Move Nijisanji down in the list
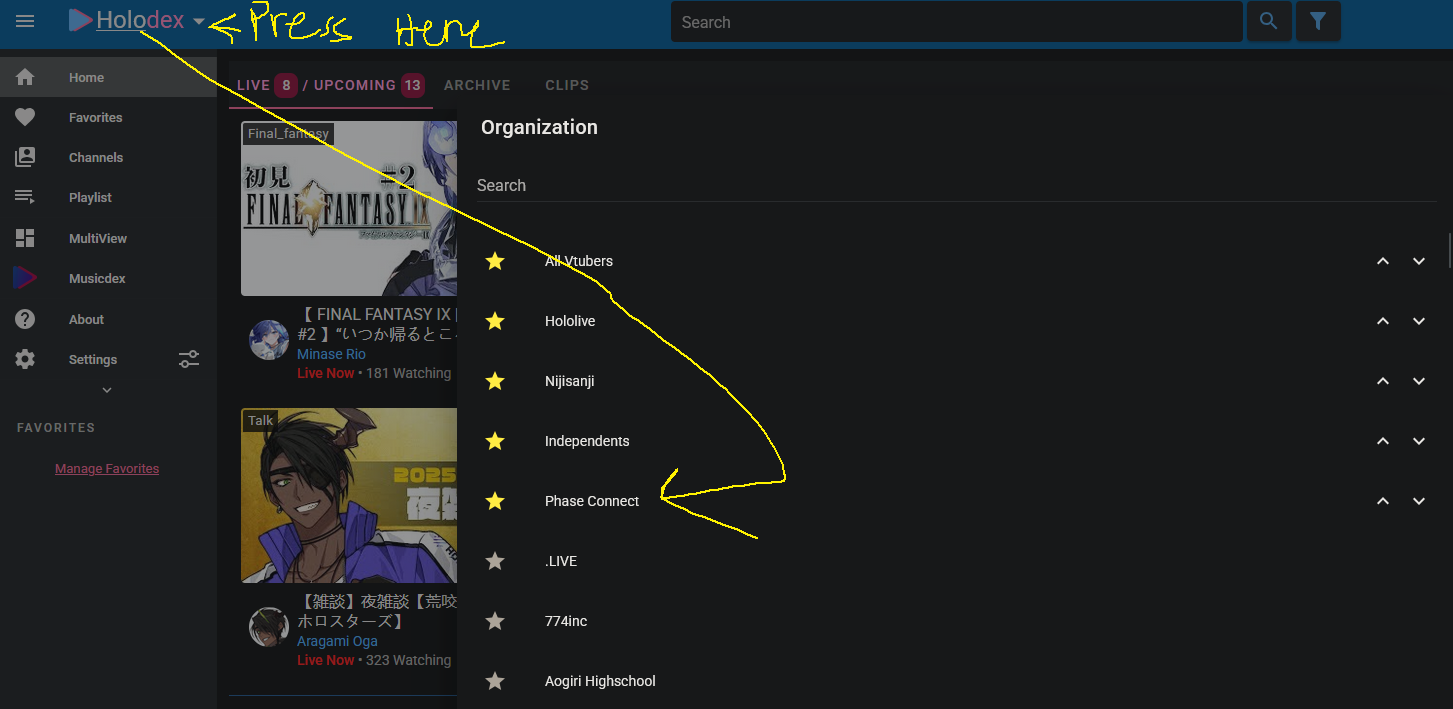The width and height of the screenshot is (1453, 709). (1419, 381)
